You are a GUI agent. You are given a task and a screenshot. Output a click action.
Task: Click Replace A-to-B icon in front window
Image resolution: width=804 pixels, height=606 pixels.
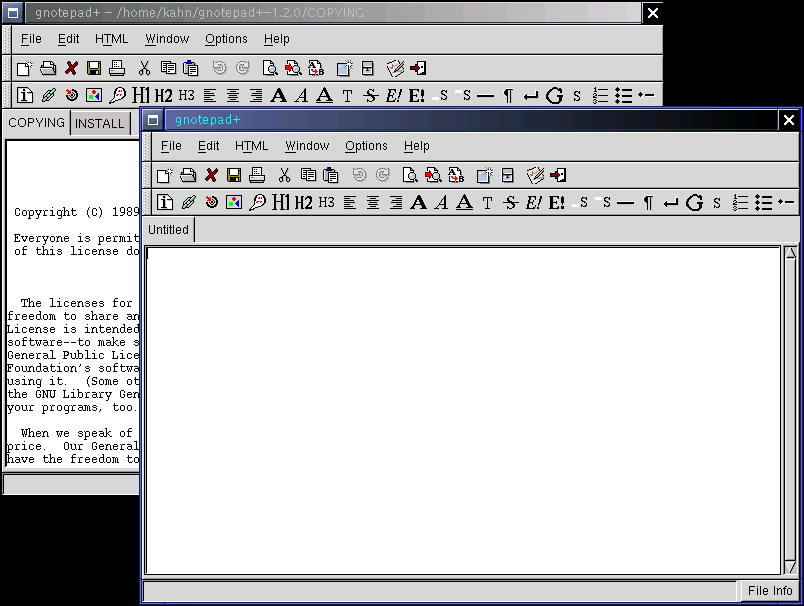click(456, 175)
